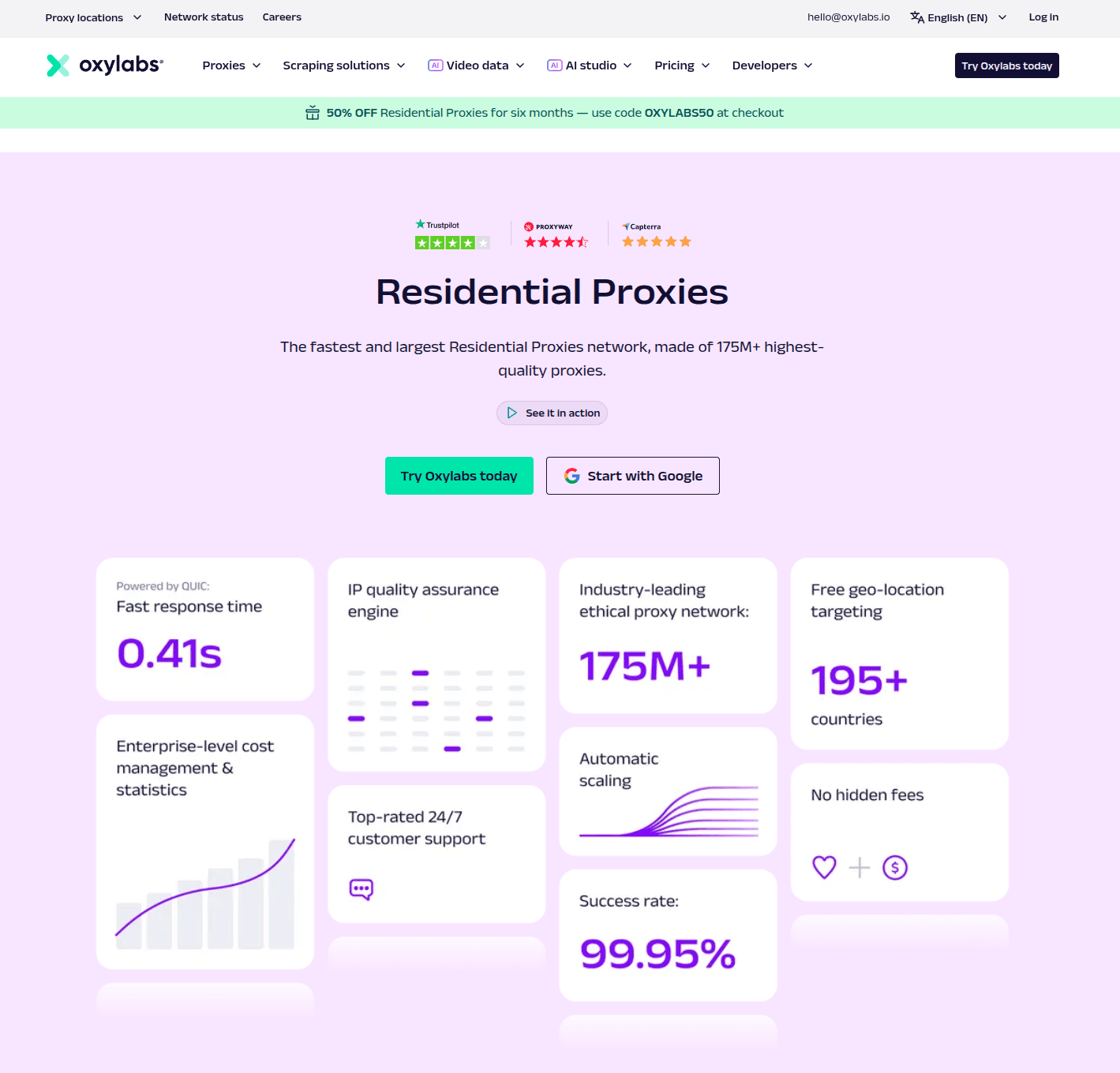Screen dimensions: 1120x1073
Task: Click the 0.41s response time value
Action: 170,654
